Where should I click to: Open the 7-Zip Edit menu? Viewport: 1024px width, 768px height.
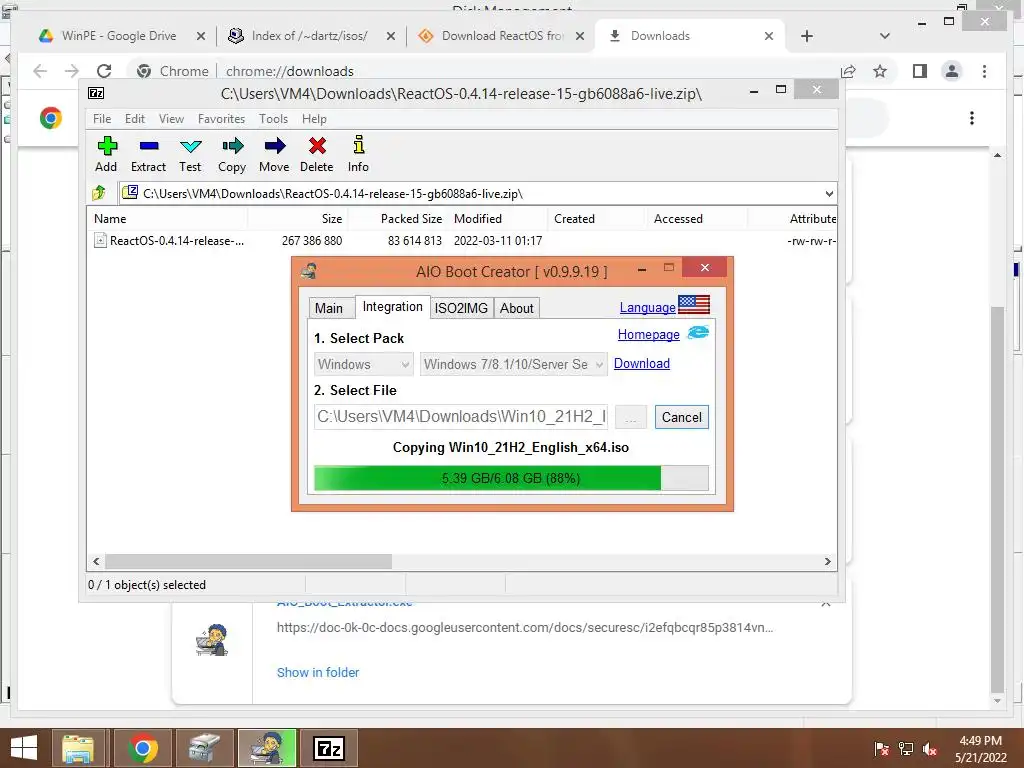(135, 119)
